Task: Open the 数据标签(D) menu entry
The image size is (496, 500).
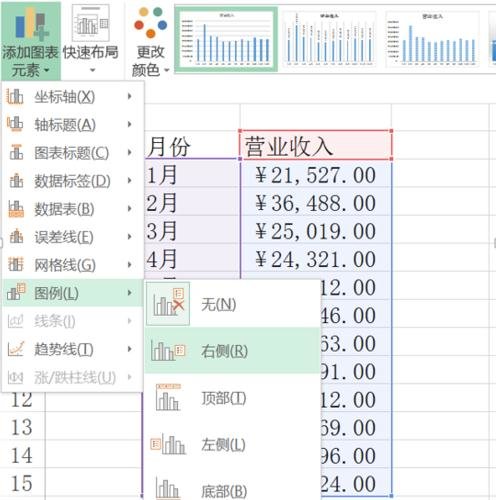Action: [x=73, y=181]
